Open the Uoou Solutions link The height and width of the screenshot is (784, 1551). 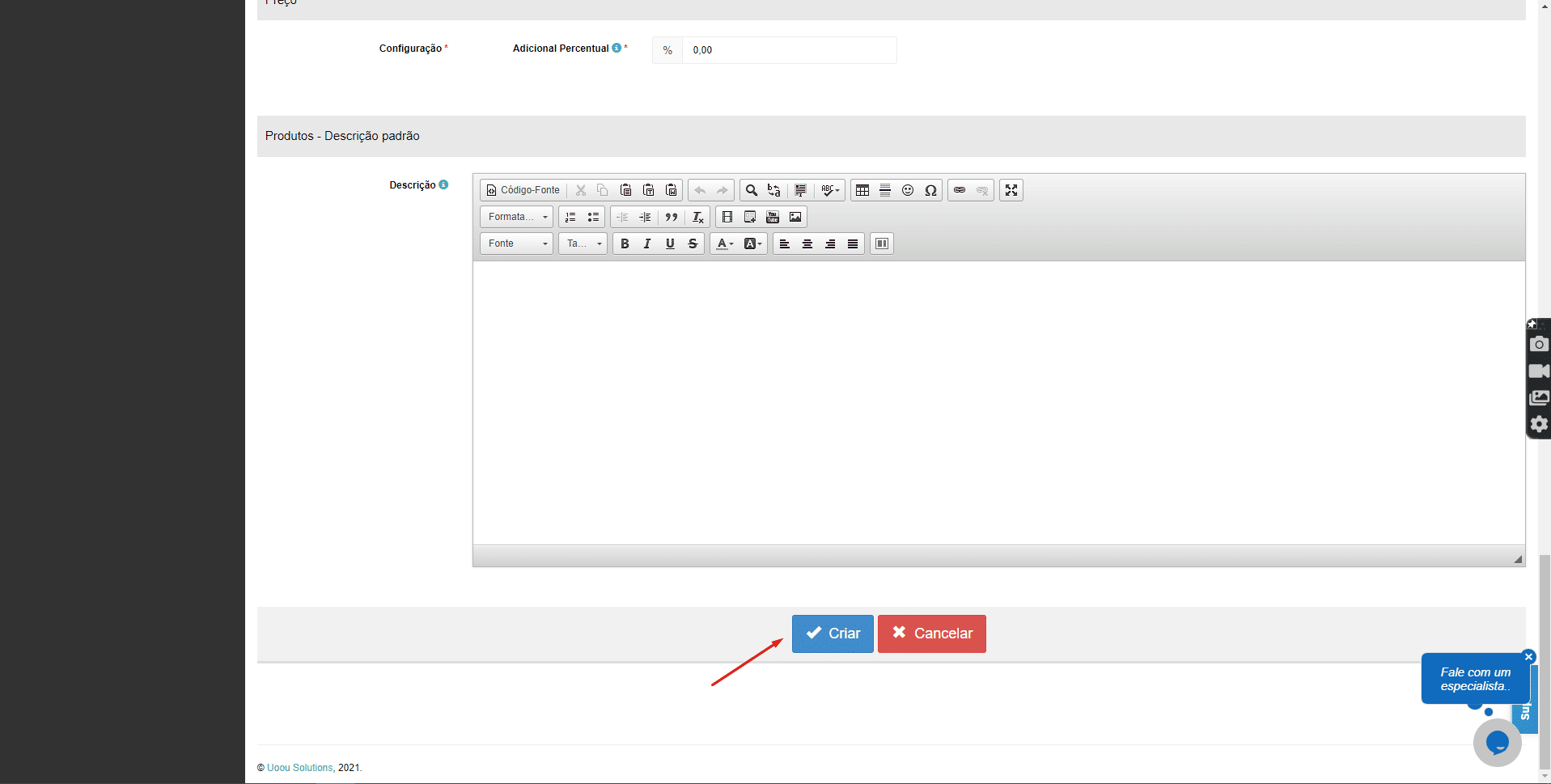coord(300,768)
